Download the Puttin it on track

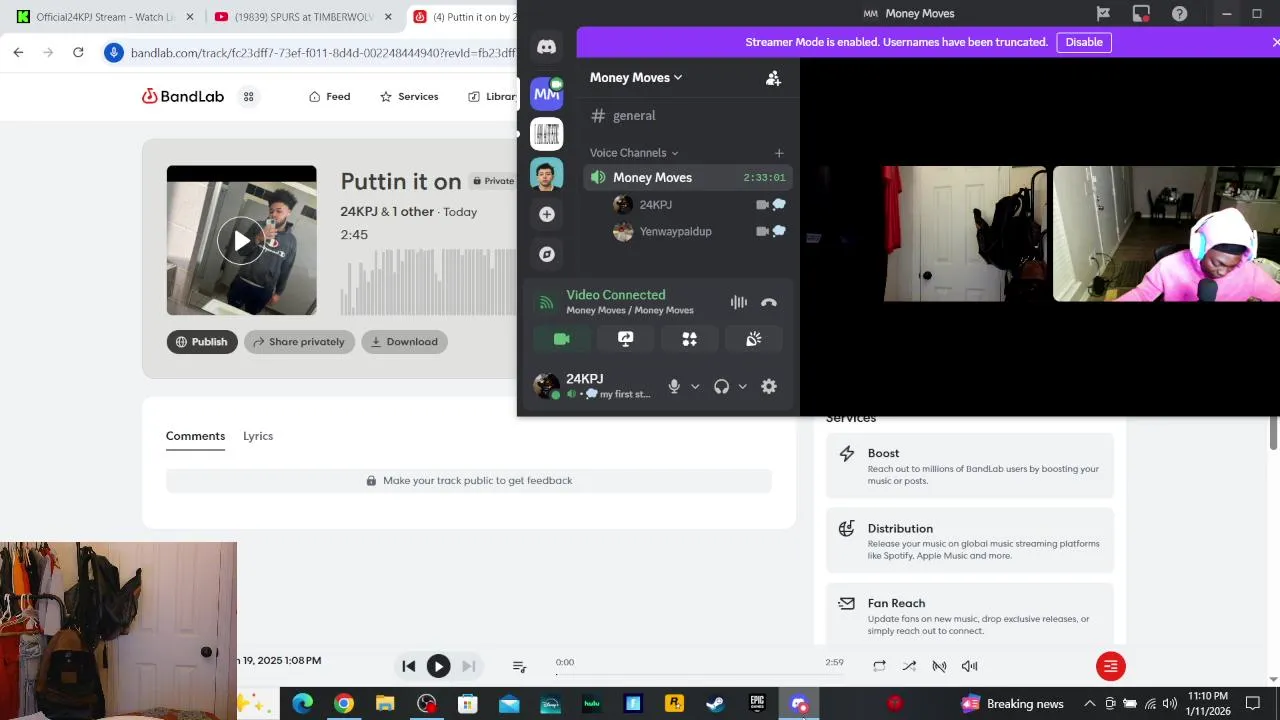point(404,342)
